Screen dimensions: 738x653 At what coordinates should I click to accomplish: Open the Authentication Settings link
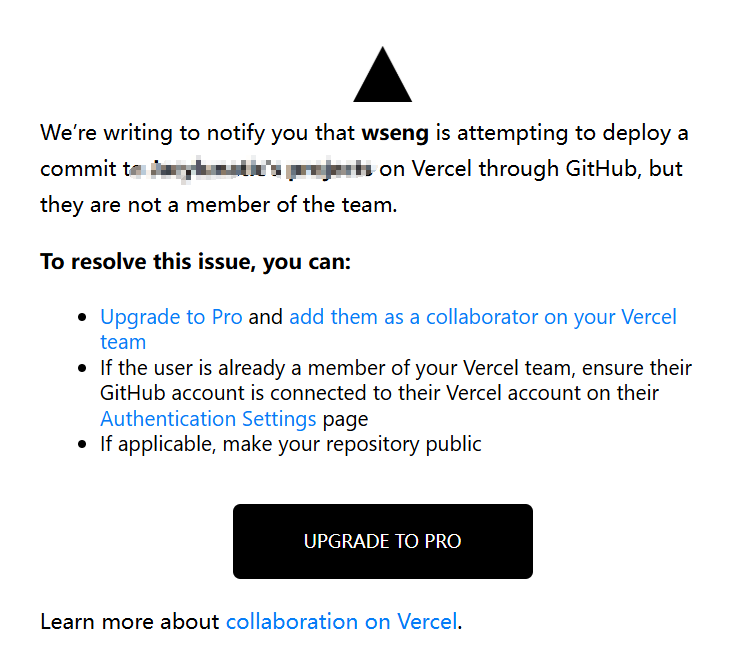coord(208,419)
